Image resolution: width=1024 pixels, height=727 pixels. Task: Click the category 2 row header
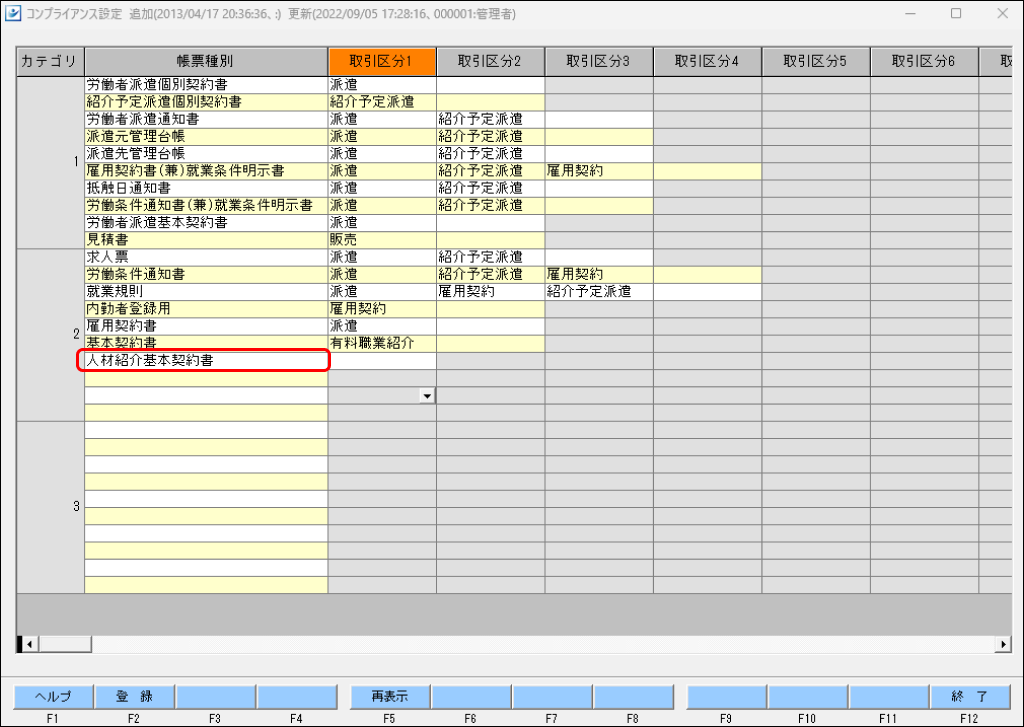coord(50,334)
